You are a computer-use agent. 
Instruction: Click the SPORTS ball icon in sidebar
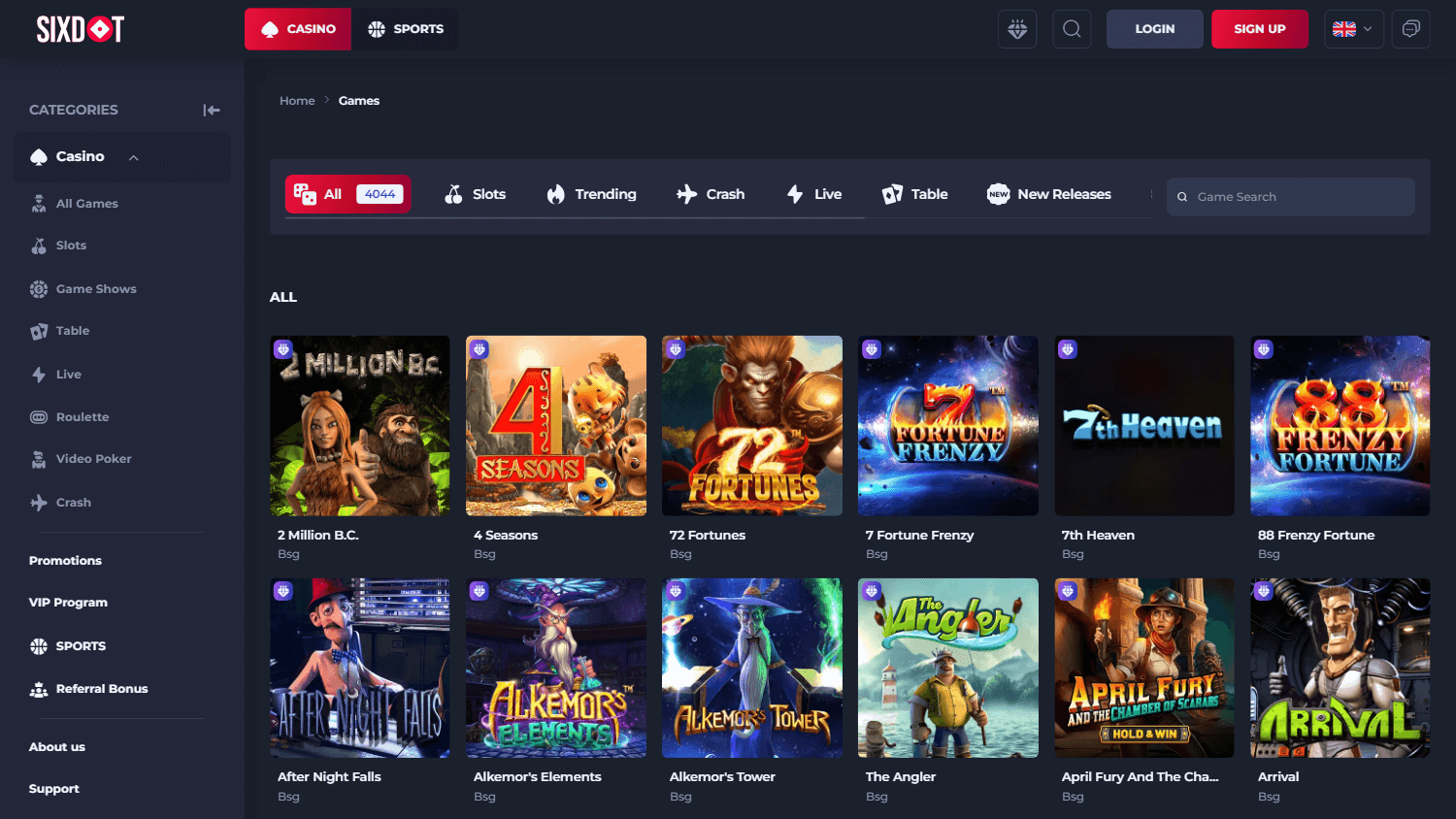click(39, 646)
